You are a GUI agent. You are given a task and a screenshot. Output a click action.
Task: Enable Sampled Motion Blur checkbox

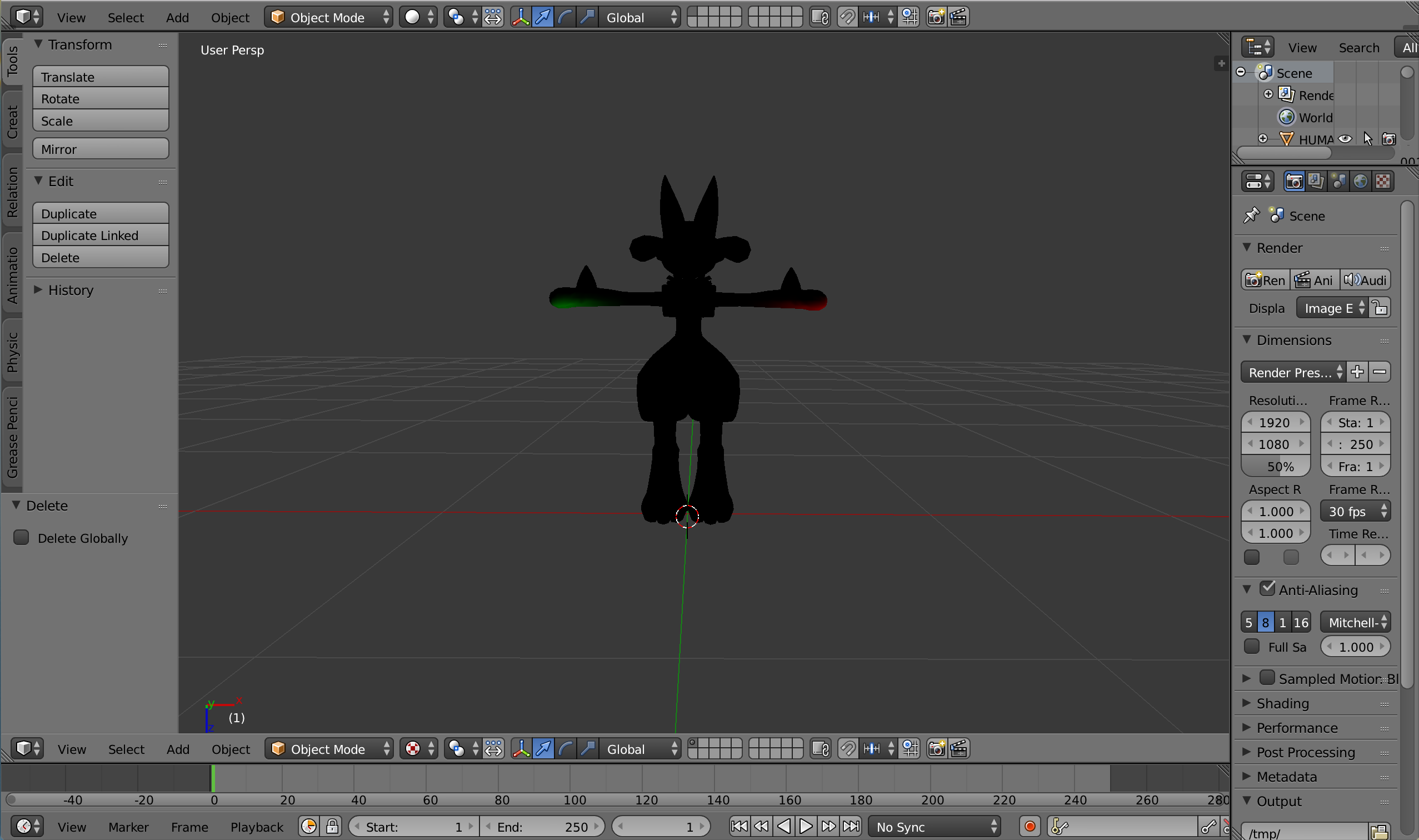pyautogui.click(x=1267, y=678)
